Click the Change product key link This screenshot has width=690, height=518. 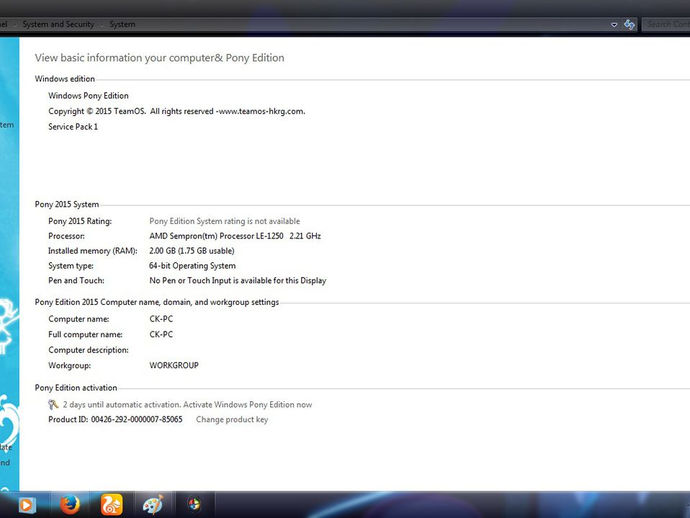coord(232,419)
